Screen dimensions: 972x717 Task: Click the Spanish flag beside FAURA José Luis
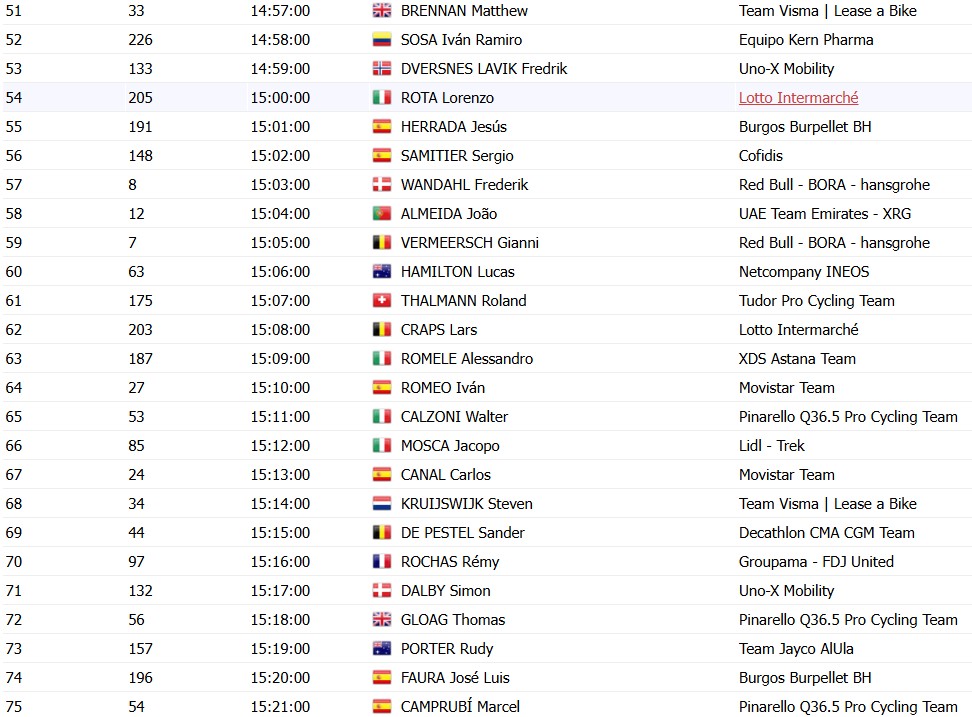[x=382, y=678]
